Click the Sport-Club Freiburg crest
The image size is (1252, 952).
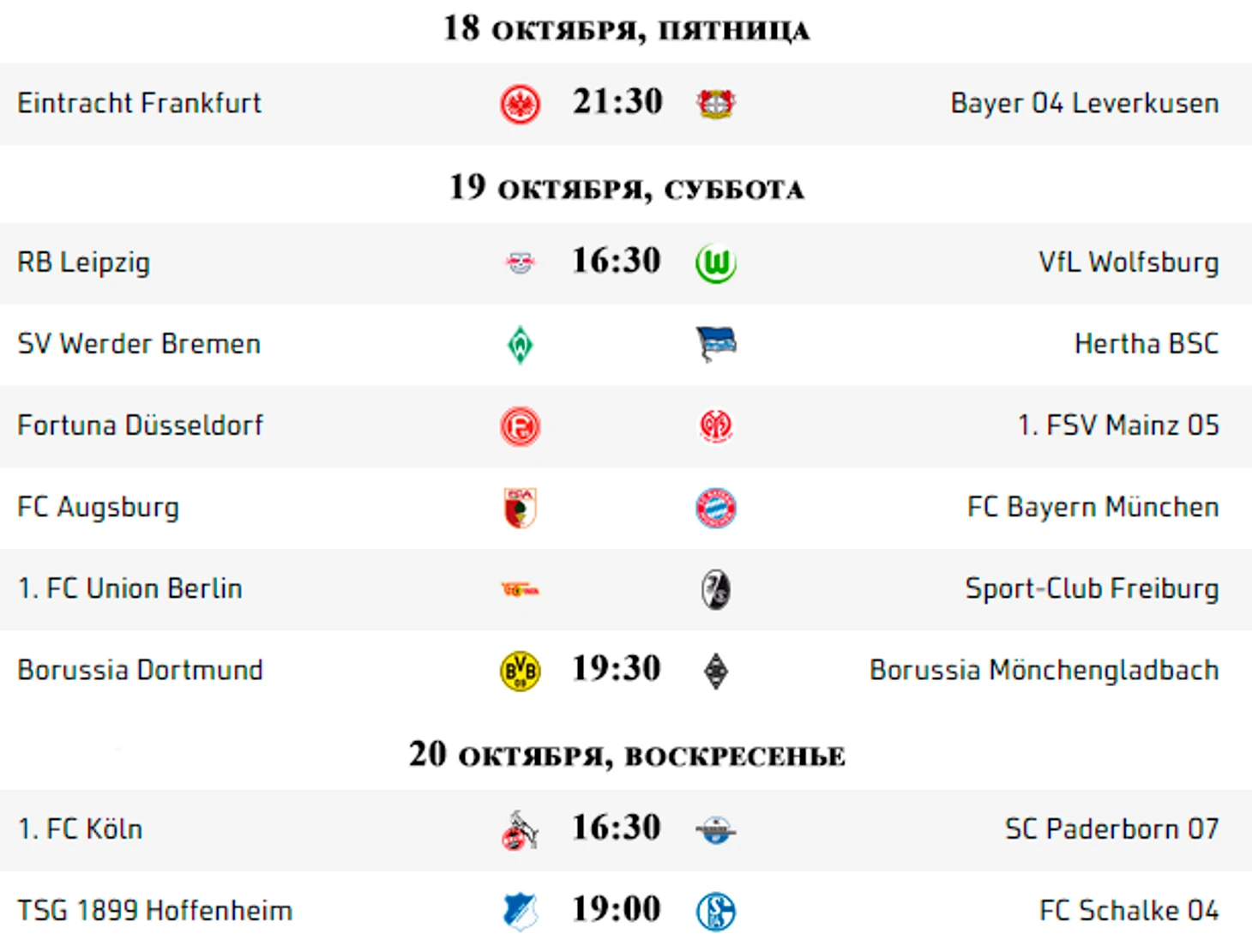tap(715, 589)
